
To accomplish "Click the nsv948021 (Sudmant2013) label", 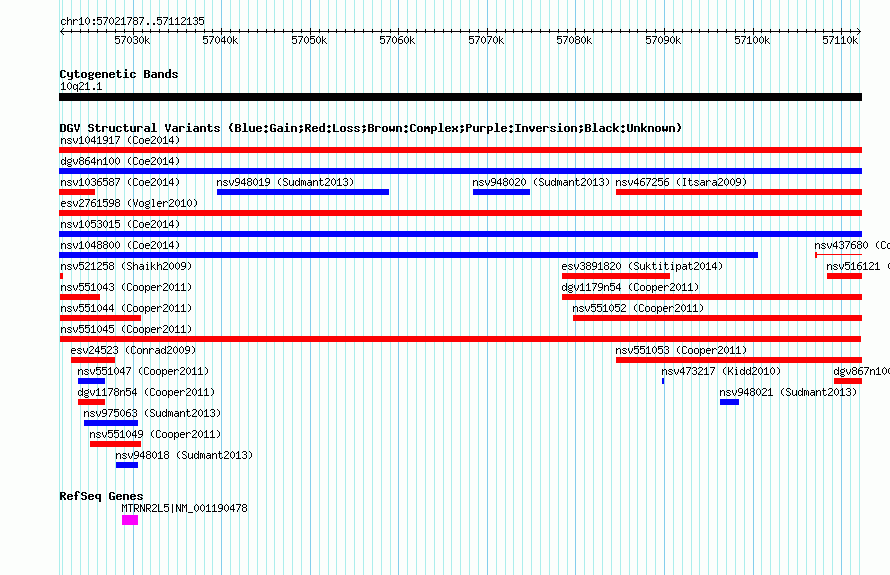I will (x=788, y=392).
